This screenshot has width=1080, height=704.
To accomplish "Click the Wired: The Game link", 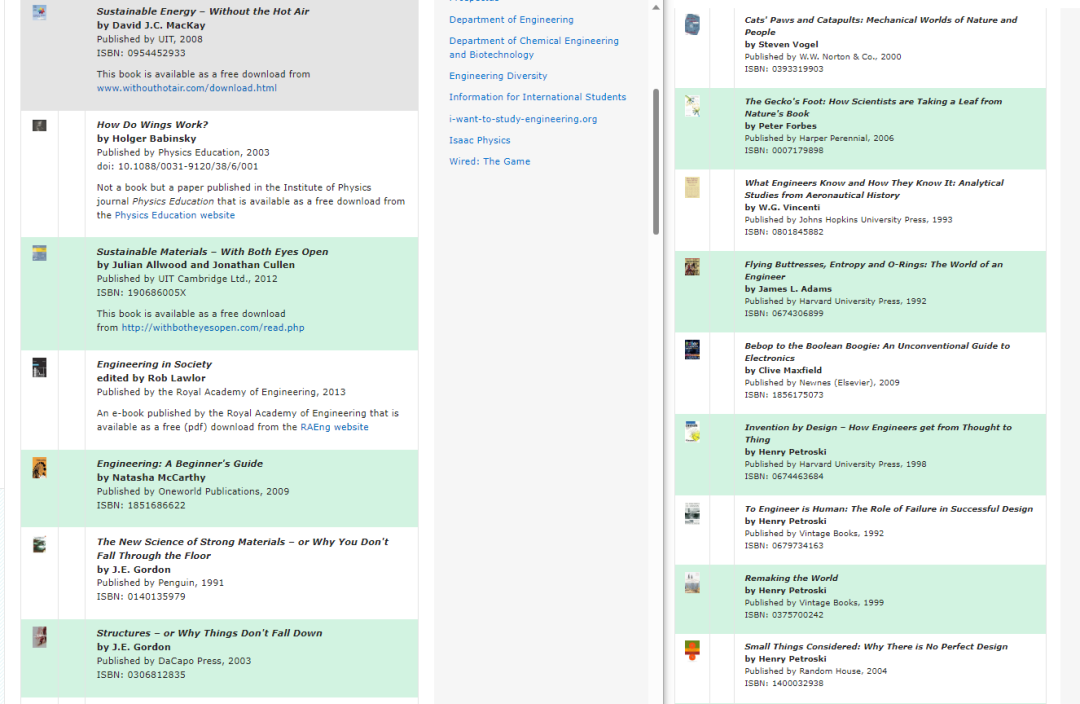I will pyautogui.click(x=490, y=162).
